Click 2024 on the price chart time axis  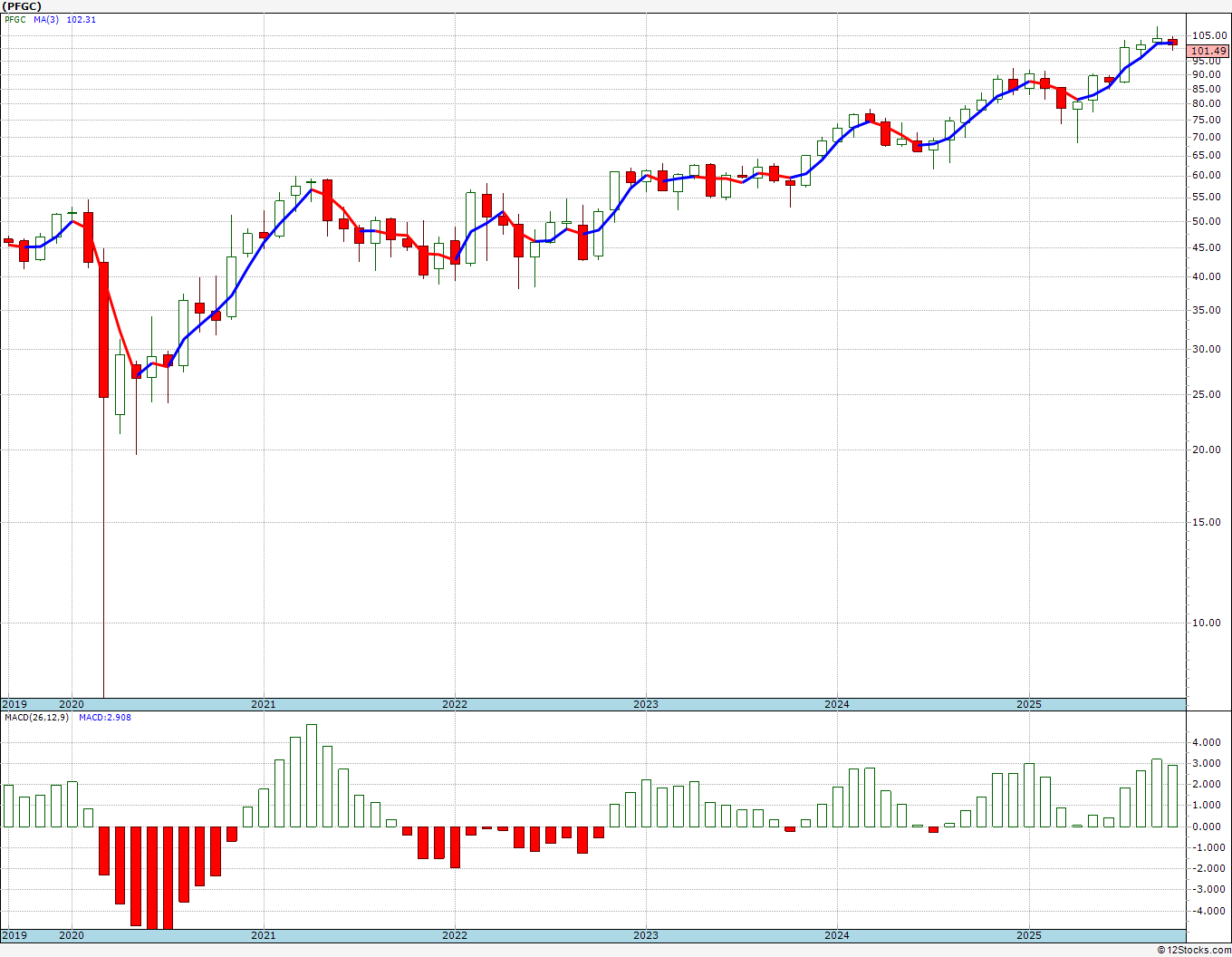coord(836,704)
